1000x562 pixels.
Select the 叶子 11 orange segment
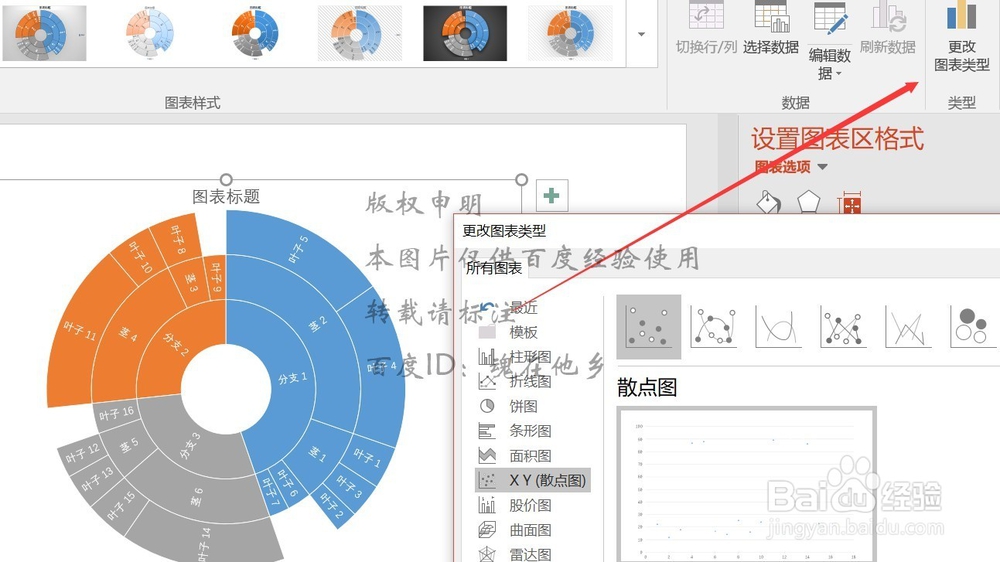(80, 330)
